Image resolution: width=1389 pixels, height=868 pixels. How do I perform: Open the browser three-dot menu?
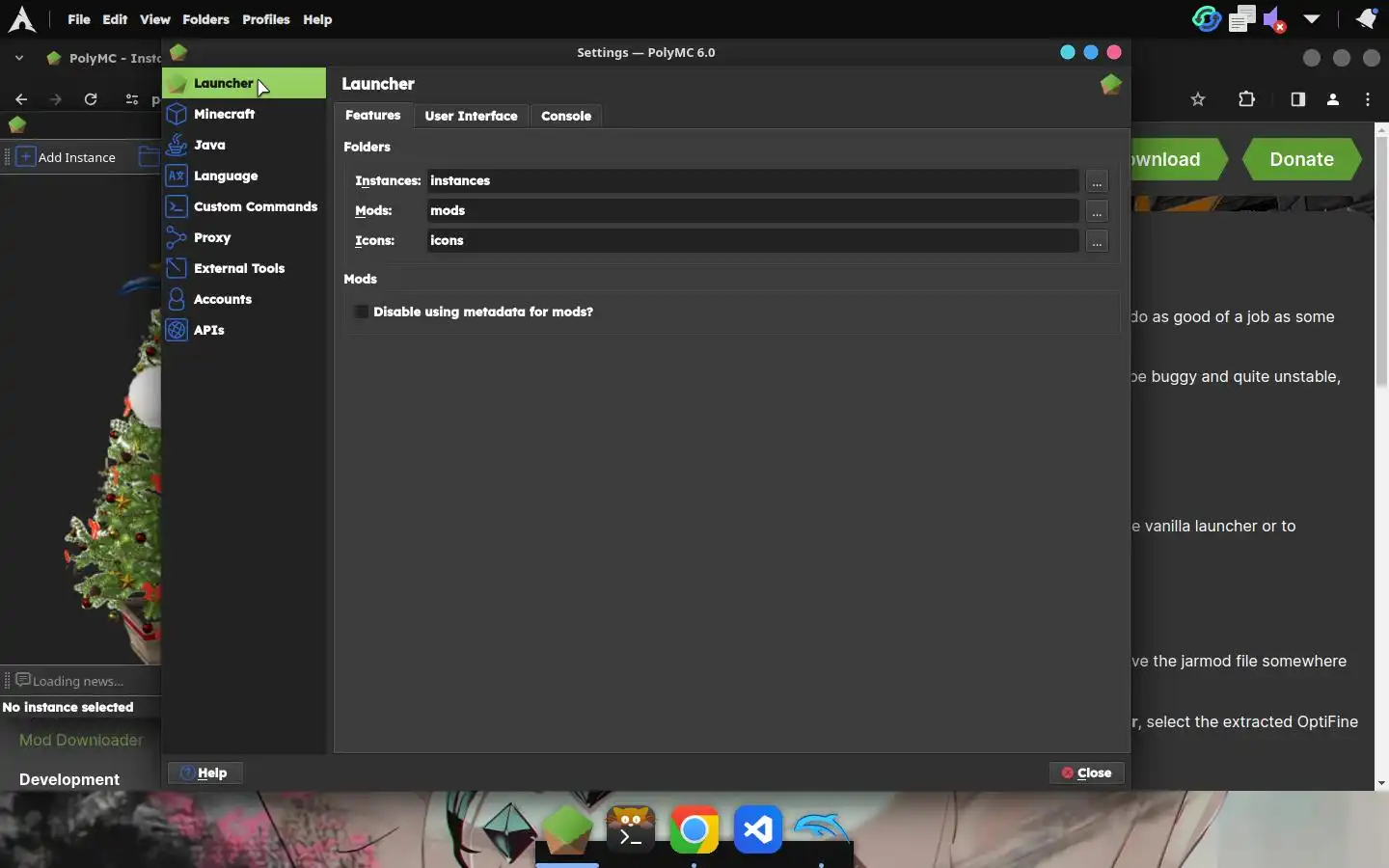(1368, 99)
